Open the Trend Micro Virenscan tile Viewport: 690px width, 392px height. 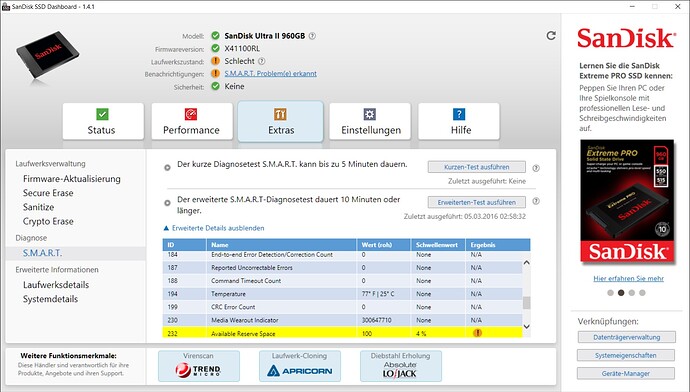point(199,366)
